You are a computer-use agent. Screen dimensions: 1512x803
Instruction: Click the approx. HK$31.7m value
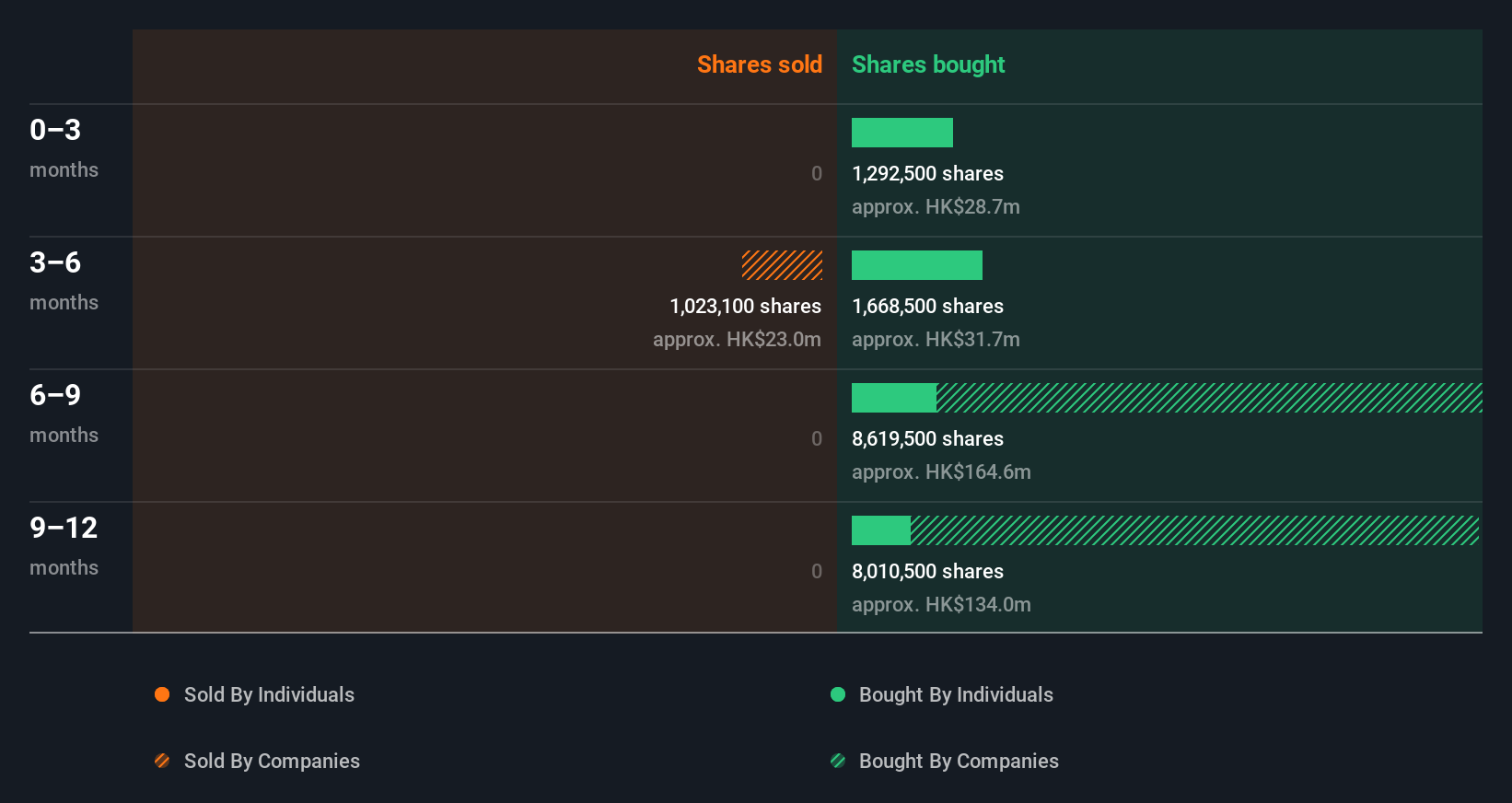pos(936,339)
